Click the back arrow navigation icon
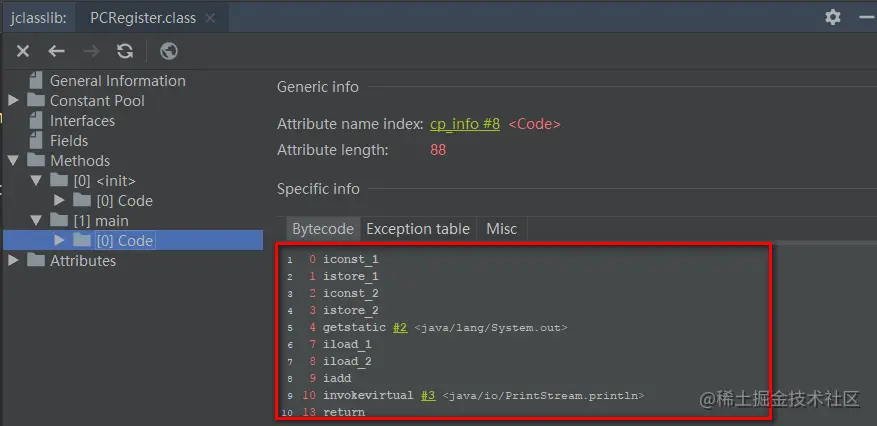 [x=57, y=51]
